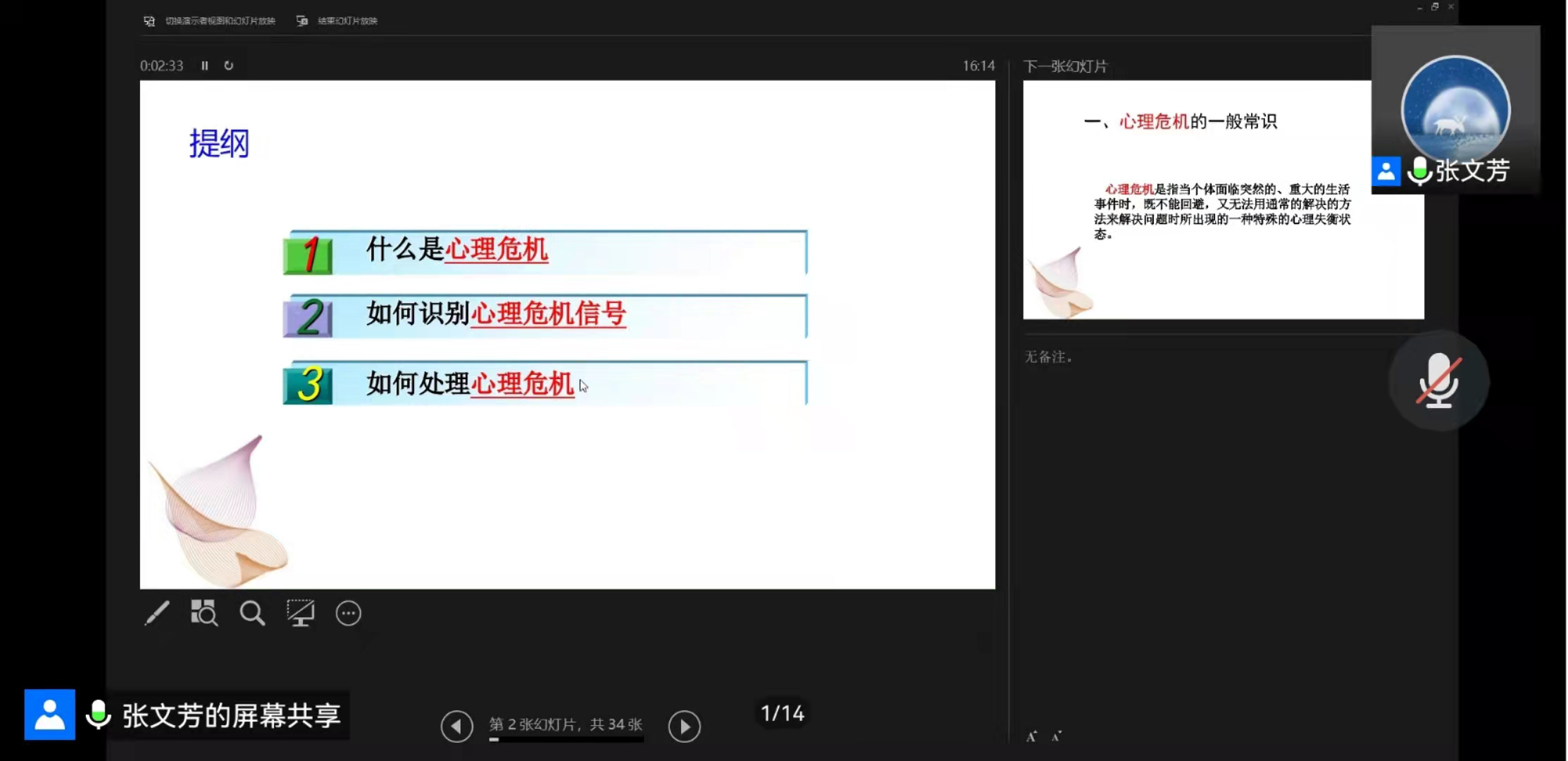Click the 如何处理心理危机 hyperlink
Image resolution: width=1568 pixels, height=761 pixels.
point(522,385)
